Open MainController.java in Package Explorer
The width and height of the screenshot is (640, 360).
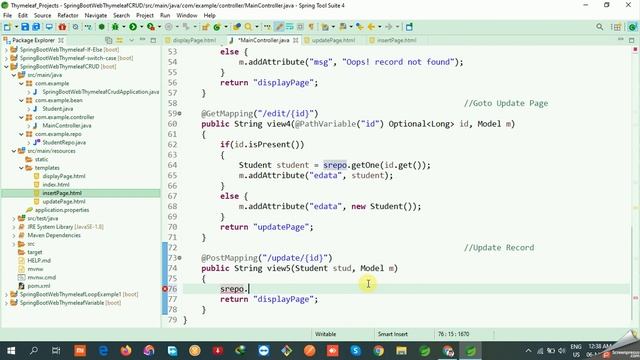click(67, 126)
